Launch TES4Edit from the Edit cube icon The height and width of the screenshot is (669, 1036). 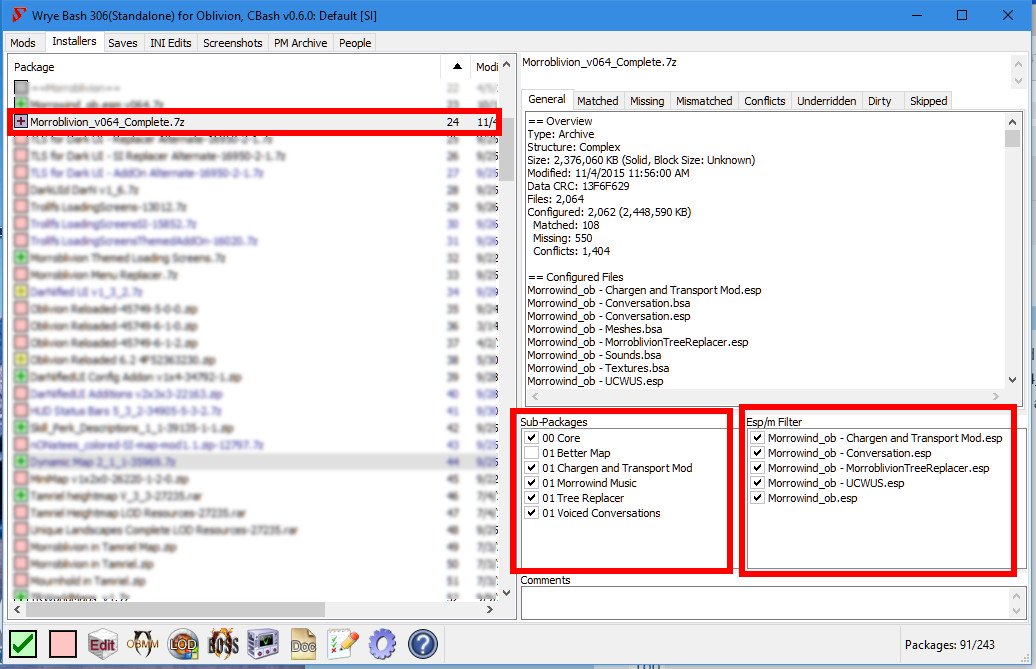[x=102, y=644]
